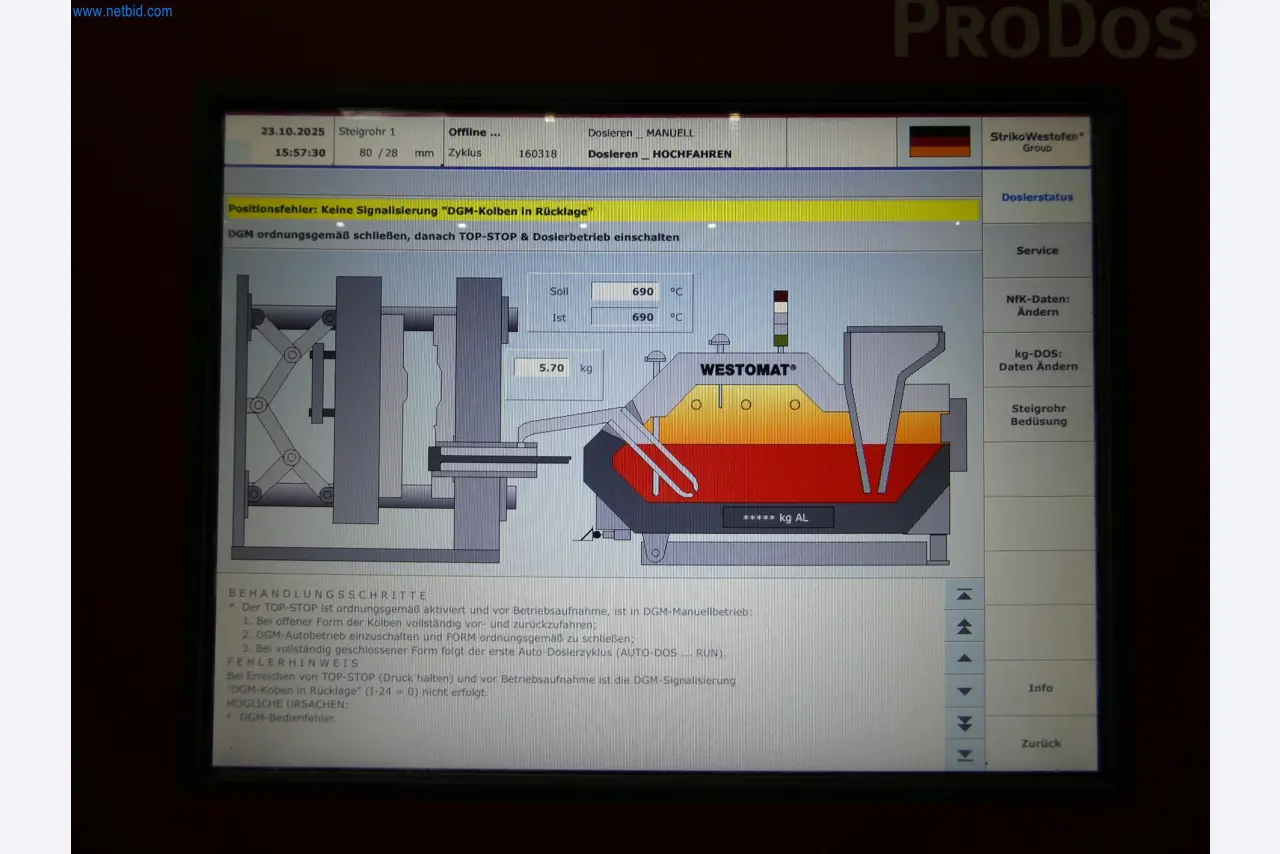1280x854 pixels.
Task: Click the BEHANDLUNGSSCHRITTE heading
Action: point(328,594)
